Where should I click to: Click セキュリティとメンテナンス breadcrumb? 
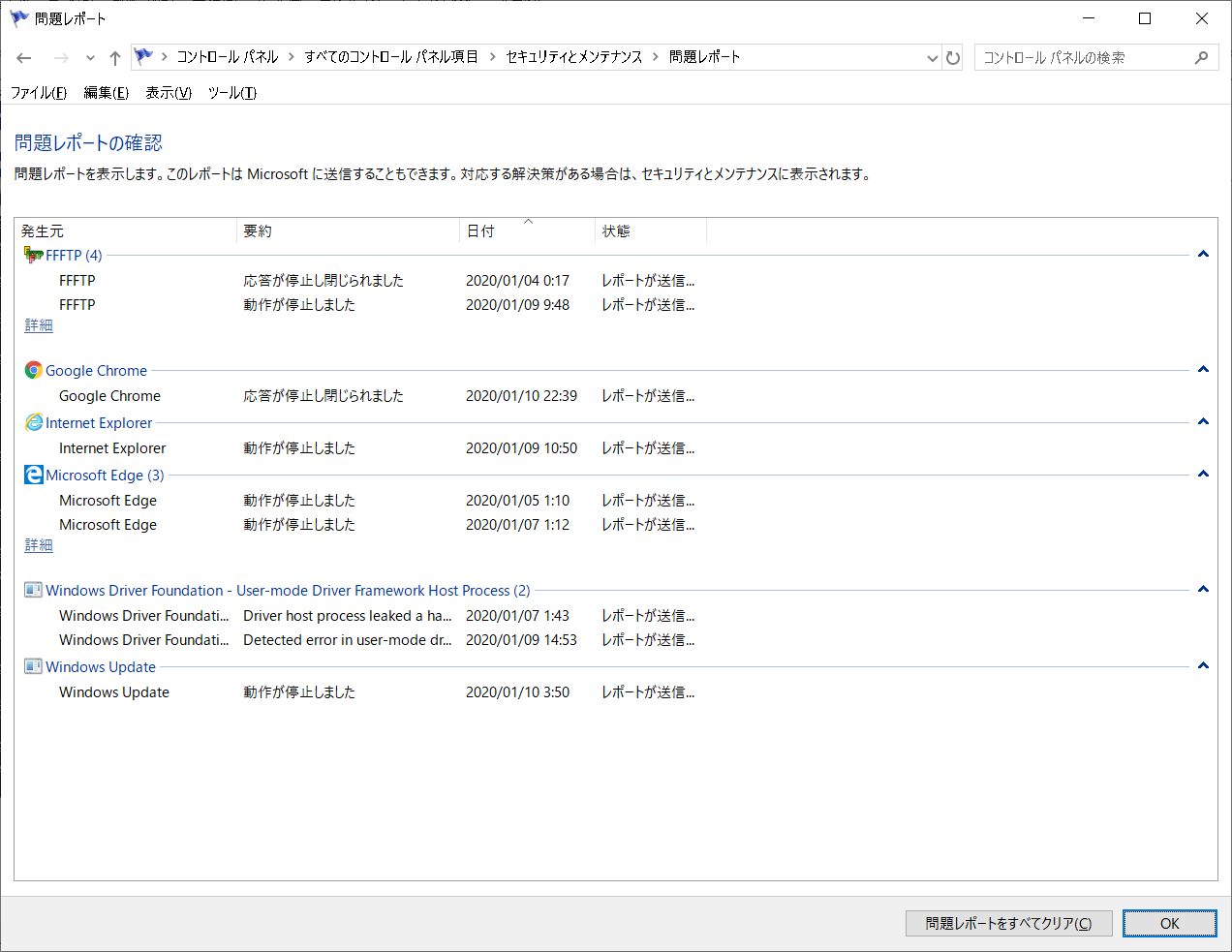point(574,57)
